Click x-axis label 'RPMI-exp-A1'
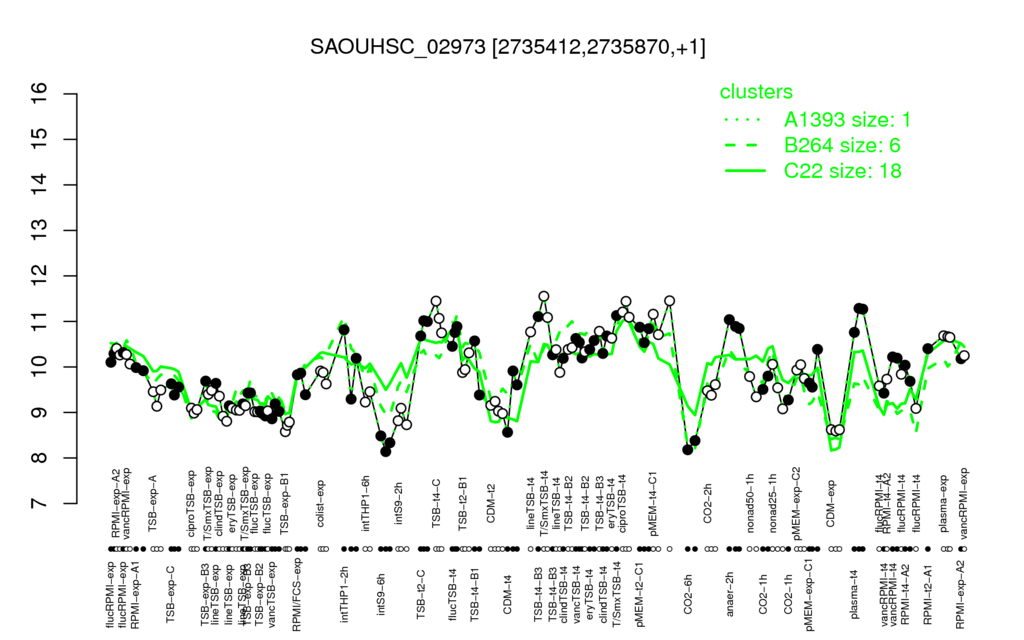Viewport: 1024px width, 640px height. point(135,594)
